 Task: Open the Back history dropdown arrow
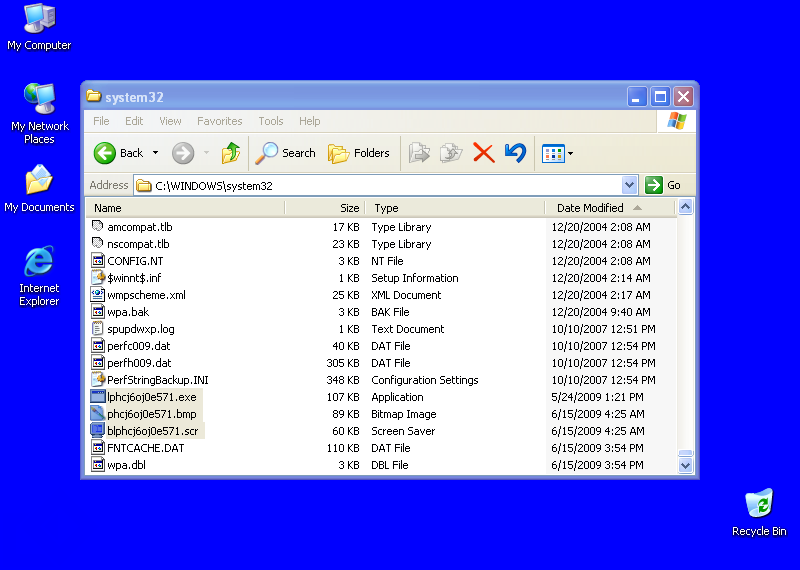[156, 153]
